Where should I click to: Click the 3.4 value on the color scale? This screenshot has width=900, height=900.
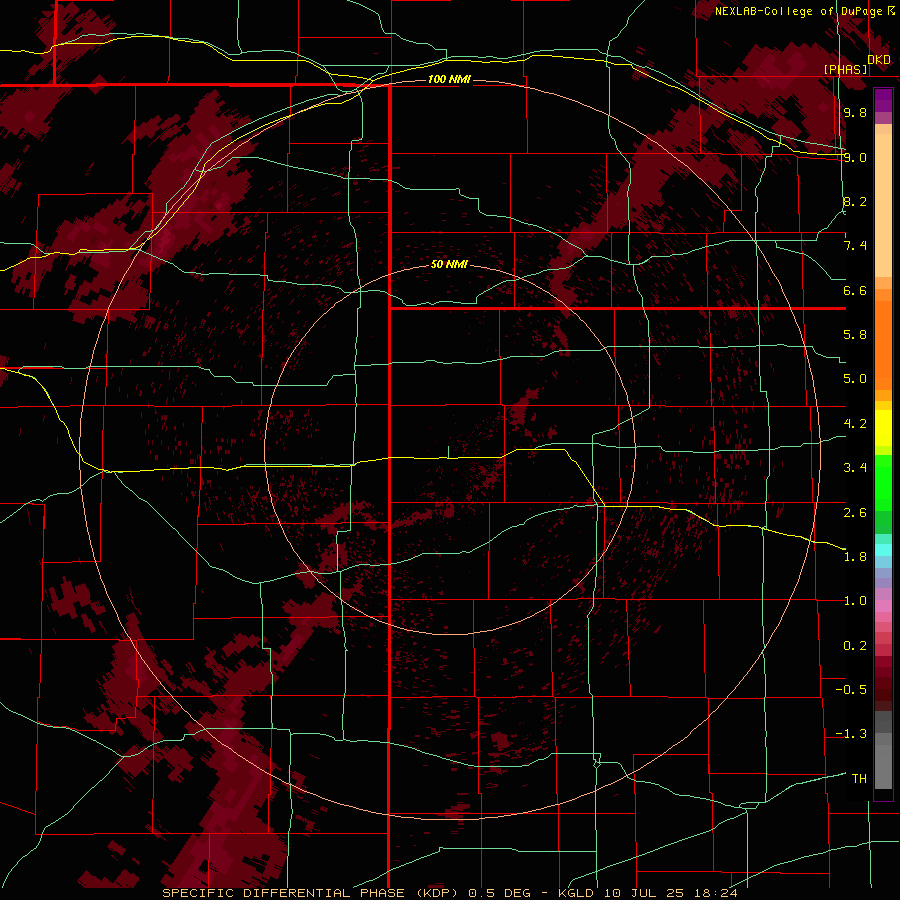point(855,468)
